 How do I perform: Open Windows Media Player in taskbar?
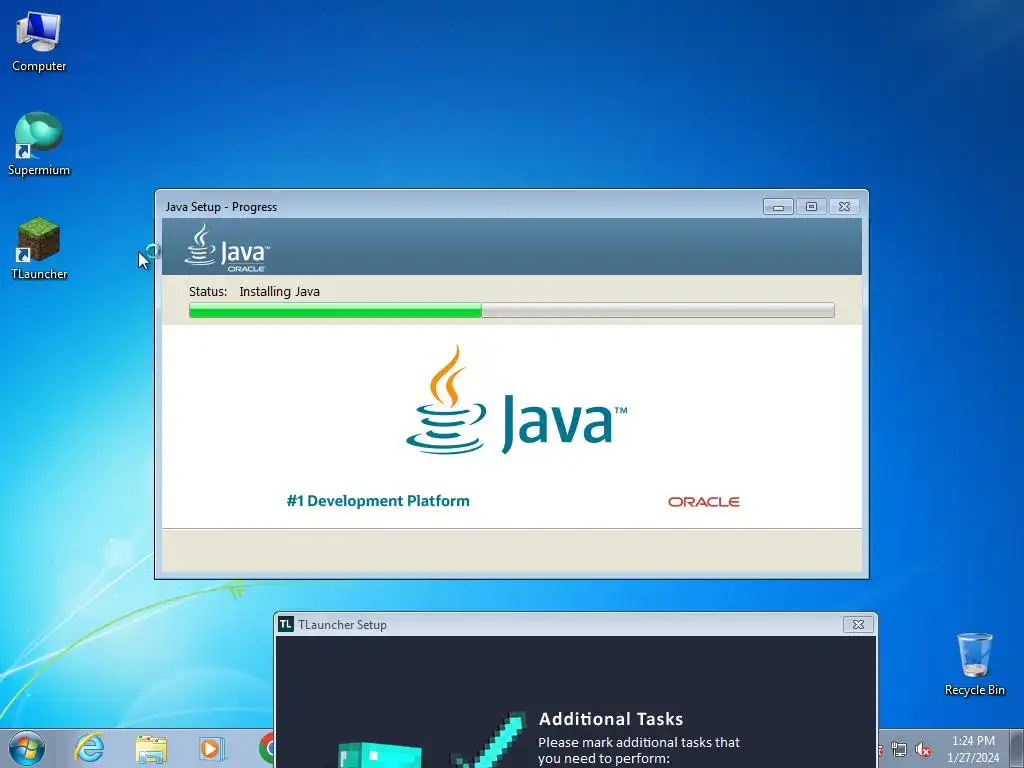click(211, 748)
